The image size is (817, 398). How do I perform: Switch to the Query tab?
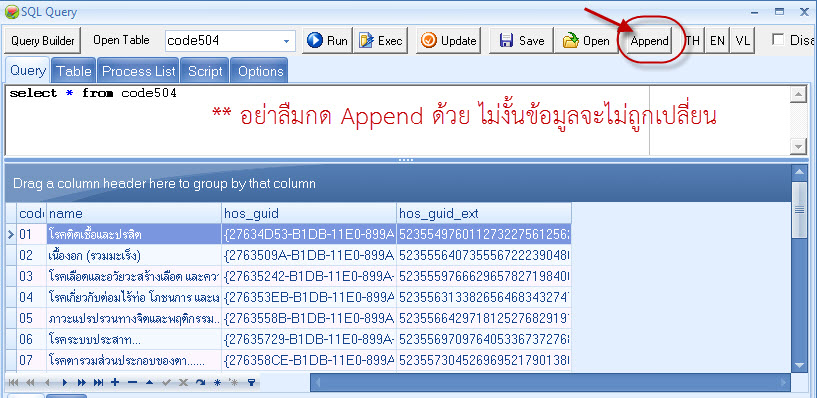click(28, 71)
